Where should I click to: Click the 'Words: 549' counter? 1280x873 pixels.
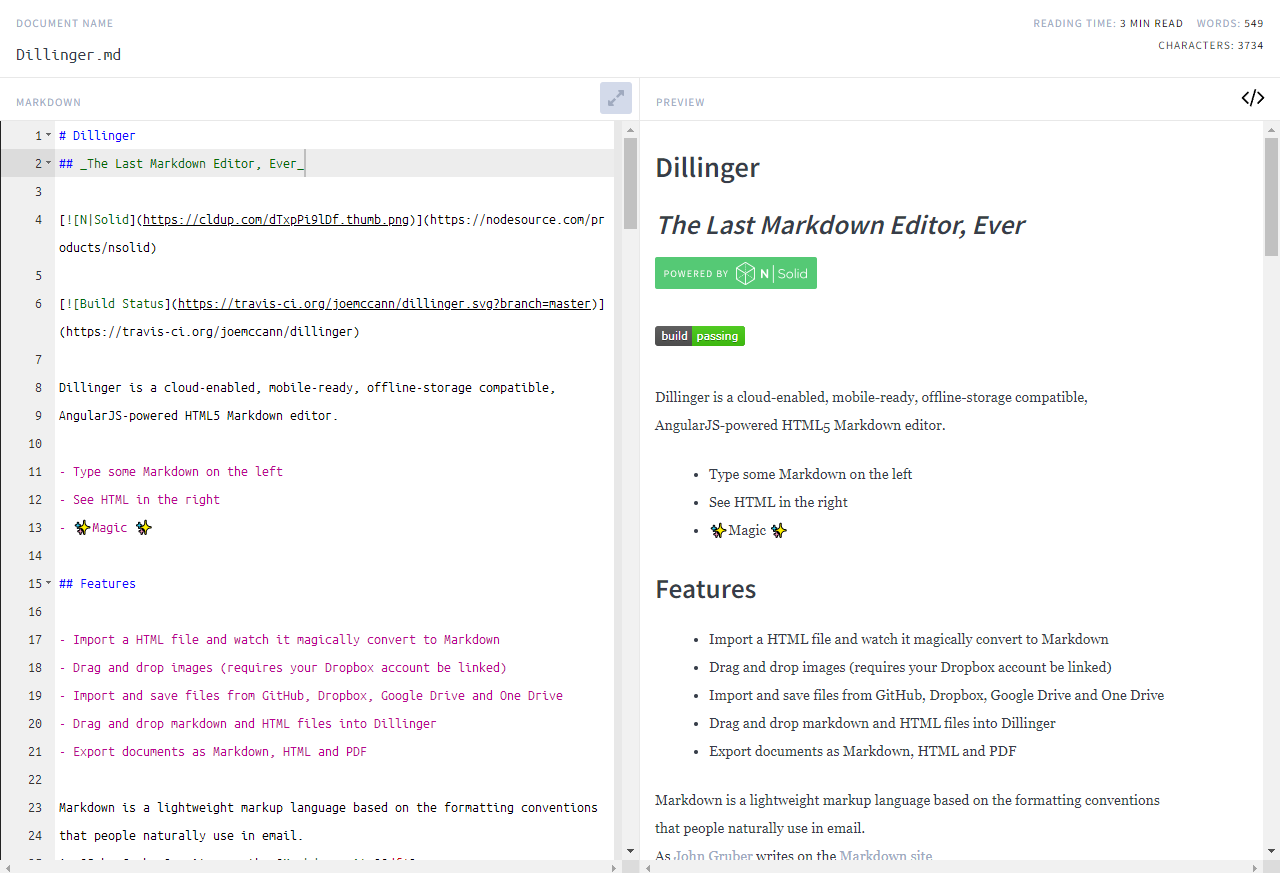tap(1230, 23)
